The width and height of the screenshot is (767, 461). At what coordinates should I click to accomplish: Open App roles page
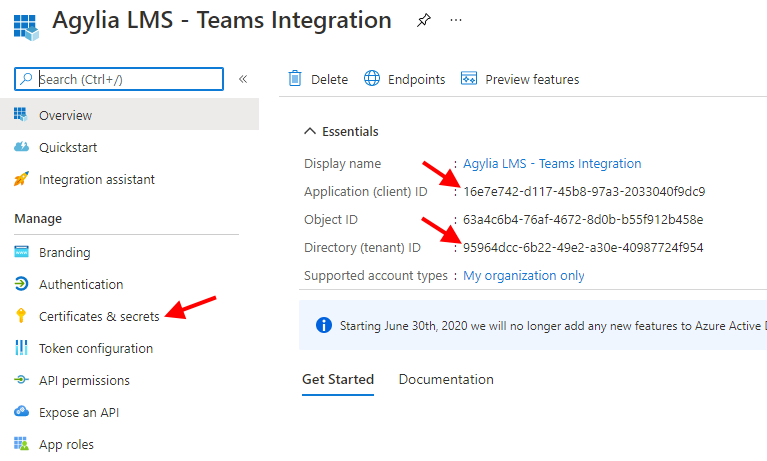click(x=66, y=444)
